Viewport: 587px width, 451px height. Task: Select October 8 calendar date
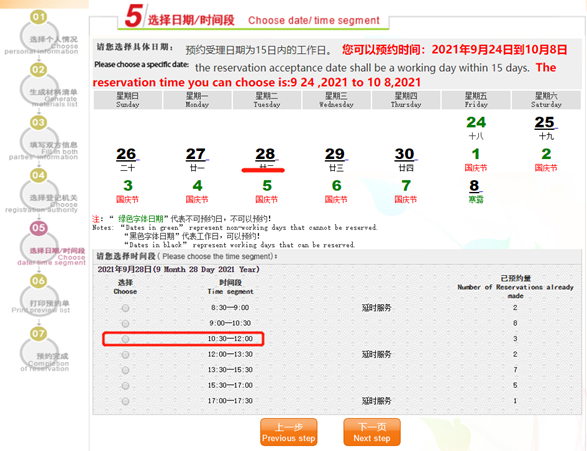[474, 186]
